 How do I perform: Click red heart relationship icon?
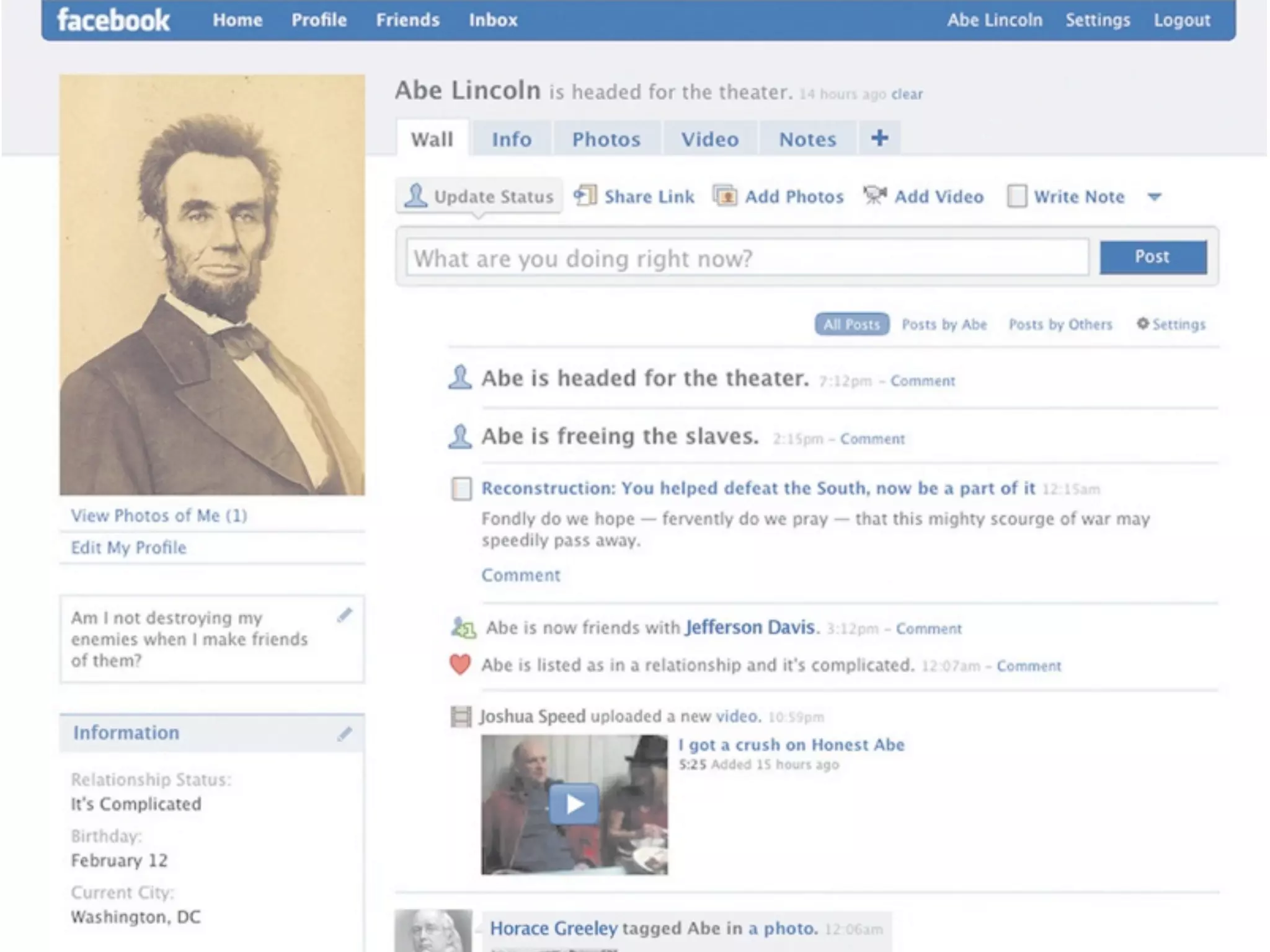tap(460, 665)
